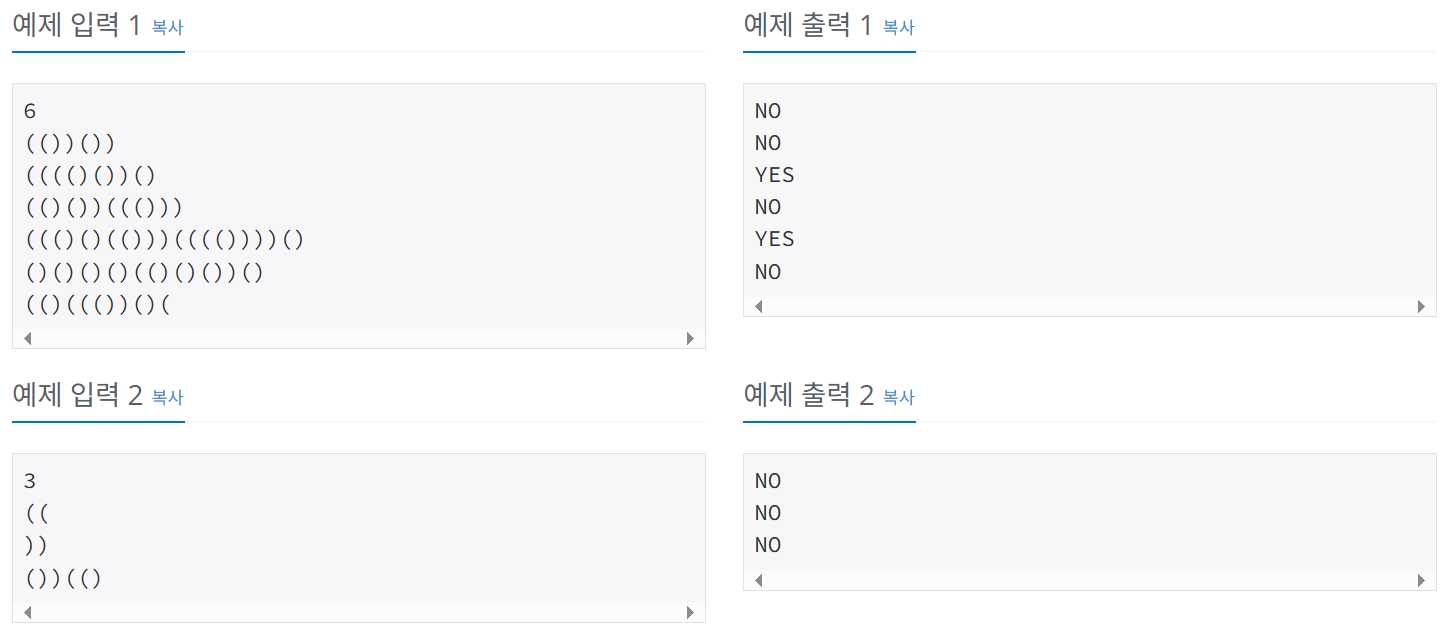Click the right scroll arrow under 예제 출력 2
This screenshot has height=636, width=1454.
tap(1421, 579)
